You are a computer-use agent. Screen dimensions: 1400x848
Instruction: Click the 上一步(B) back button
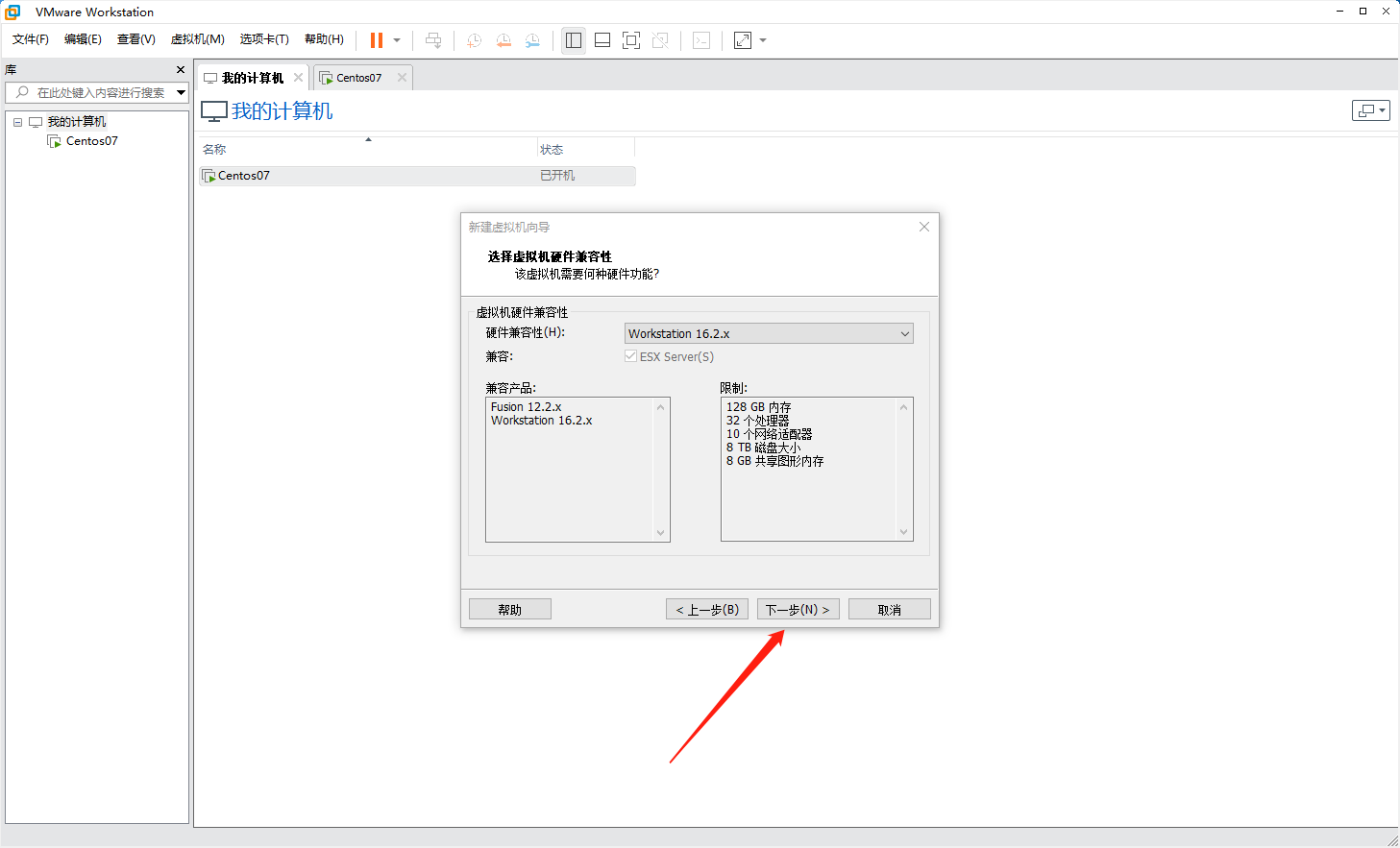[x=707, y=610]
